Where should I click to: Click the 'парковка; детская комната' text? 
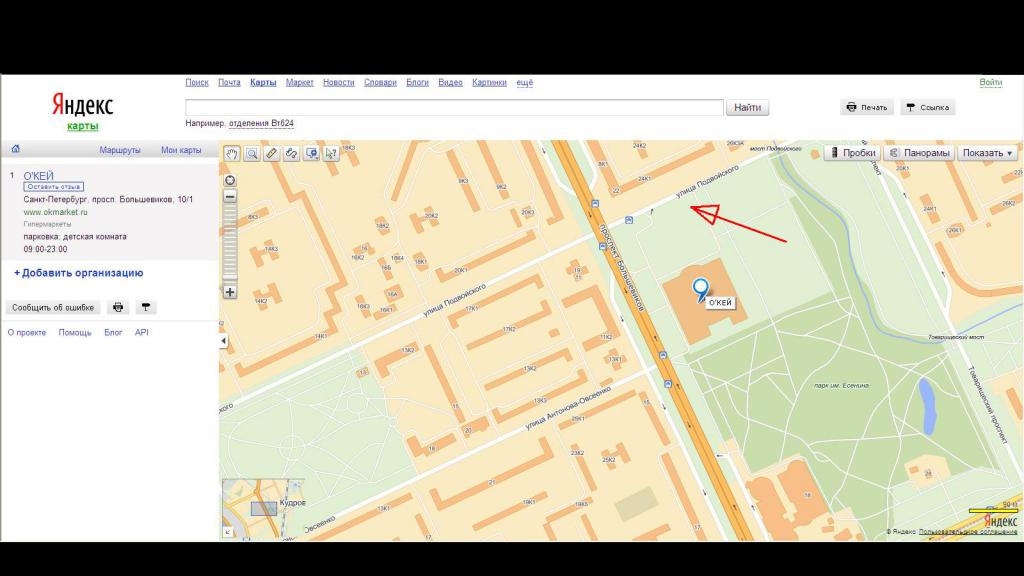tap(75, 236)
